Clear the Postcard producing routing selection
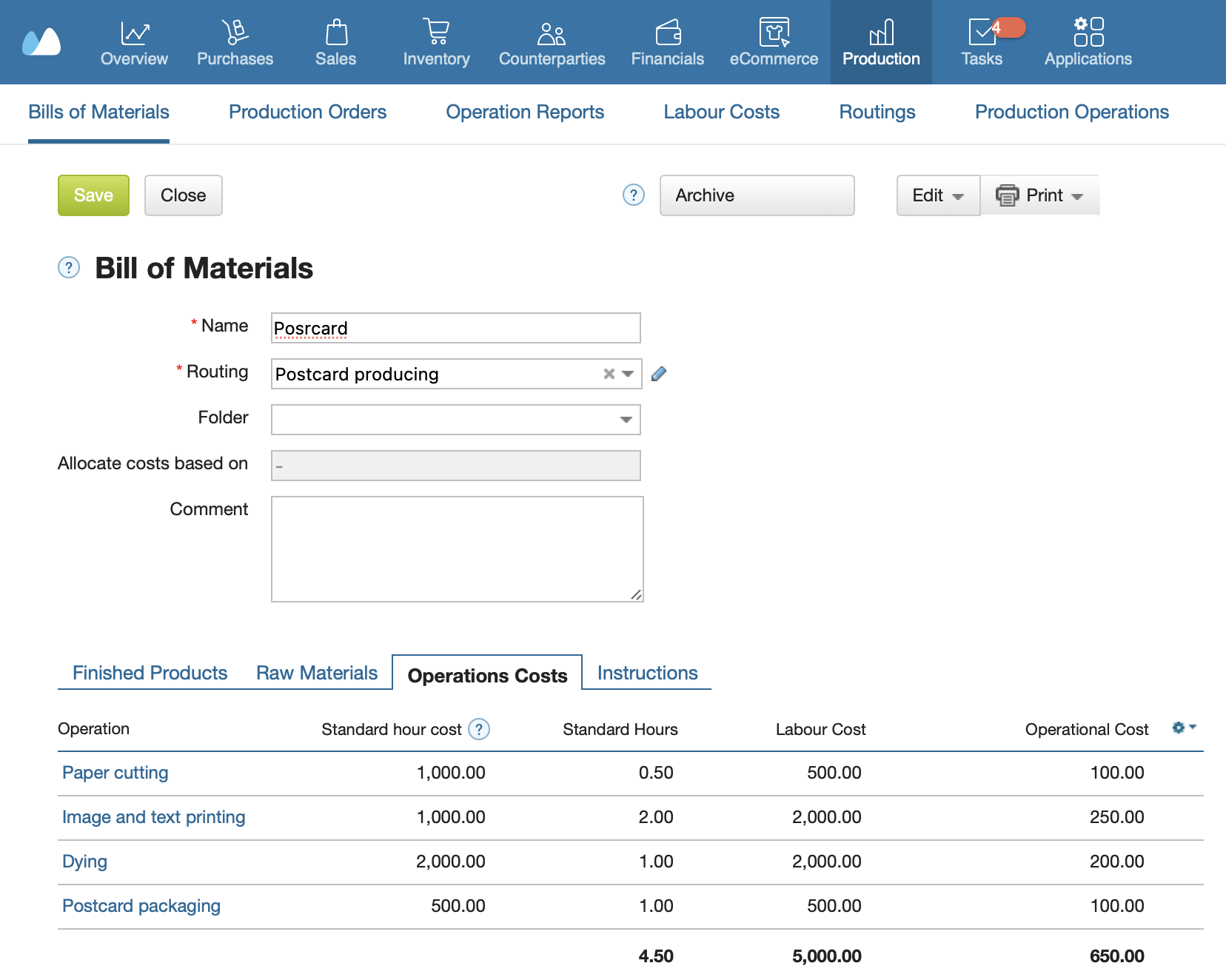 click(x=609, y=374)
